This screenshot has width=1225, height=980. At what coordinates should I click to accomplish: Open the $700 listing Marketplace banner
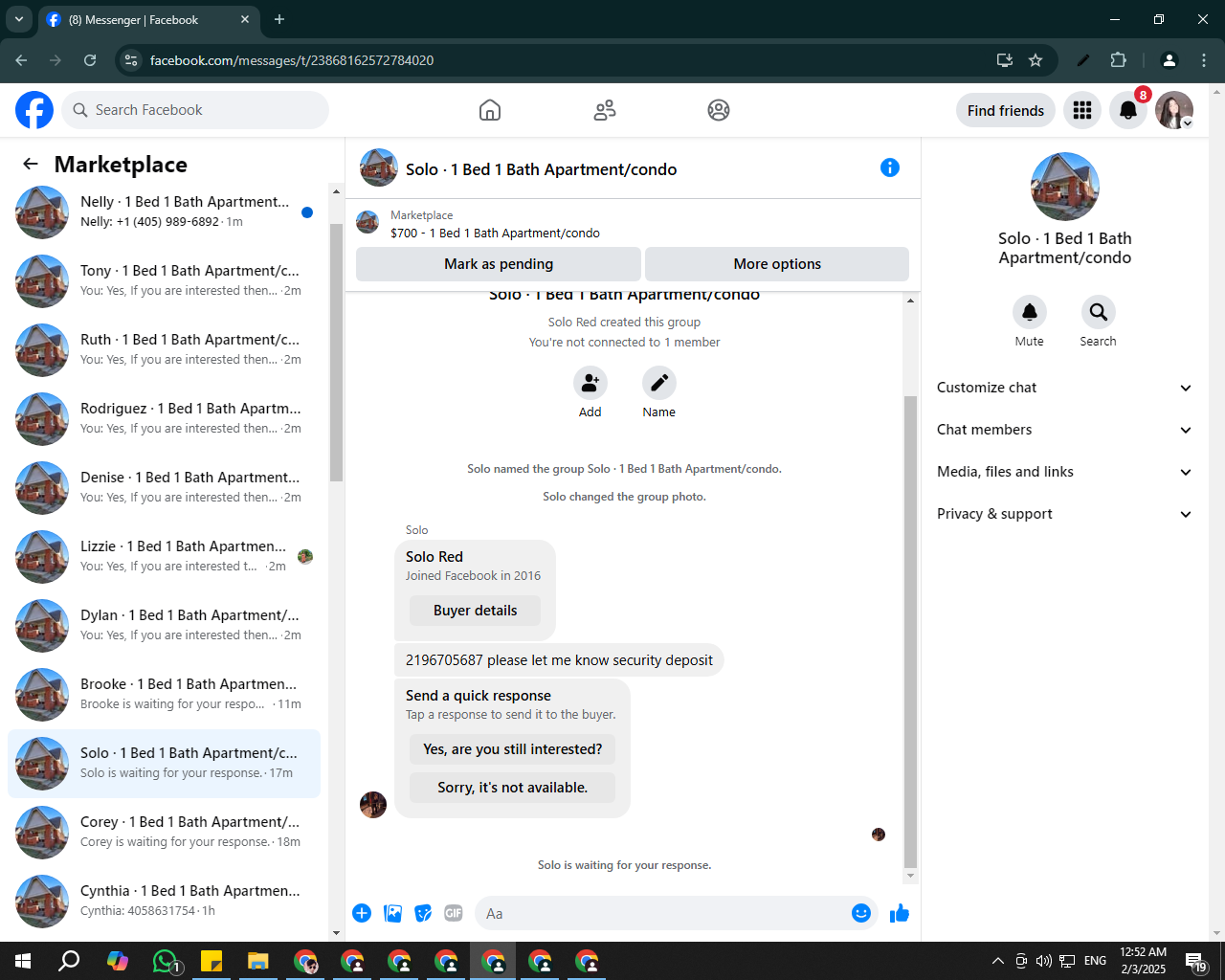[x=633, y=224]
